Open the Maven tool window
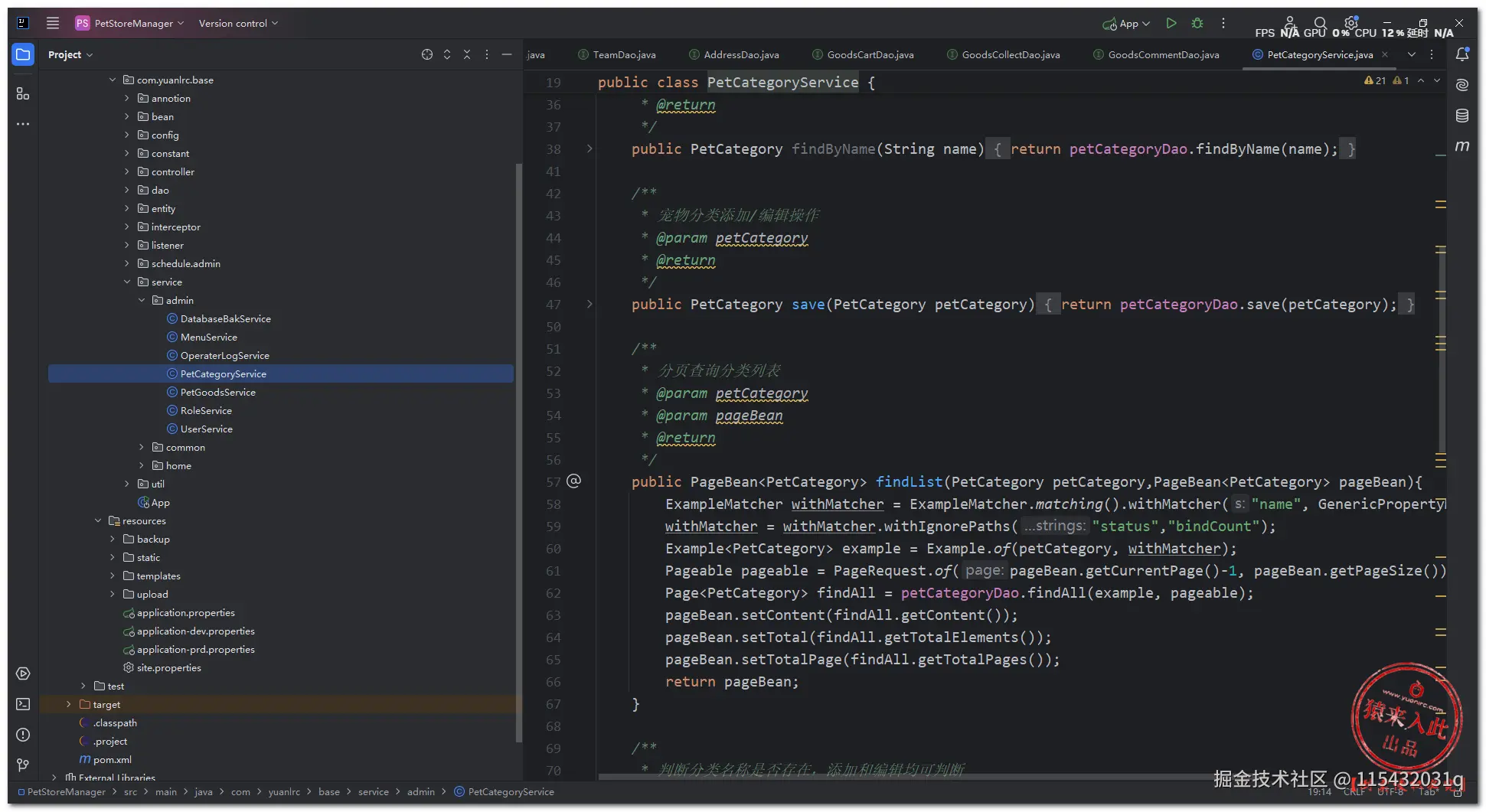Image resolution: width=1486 pixels, height=812 pixels. click(x=1462, y=145)
